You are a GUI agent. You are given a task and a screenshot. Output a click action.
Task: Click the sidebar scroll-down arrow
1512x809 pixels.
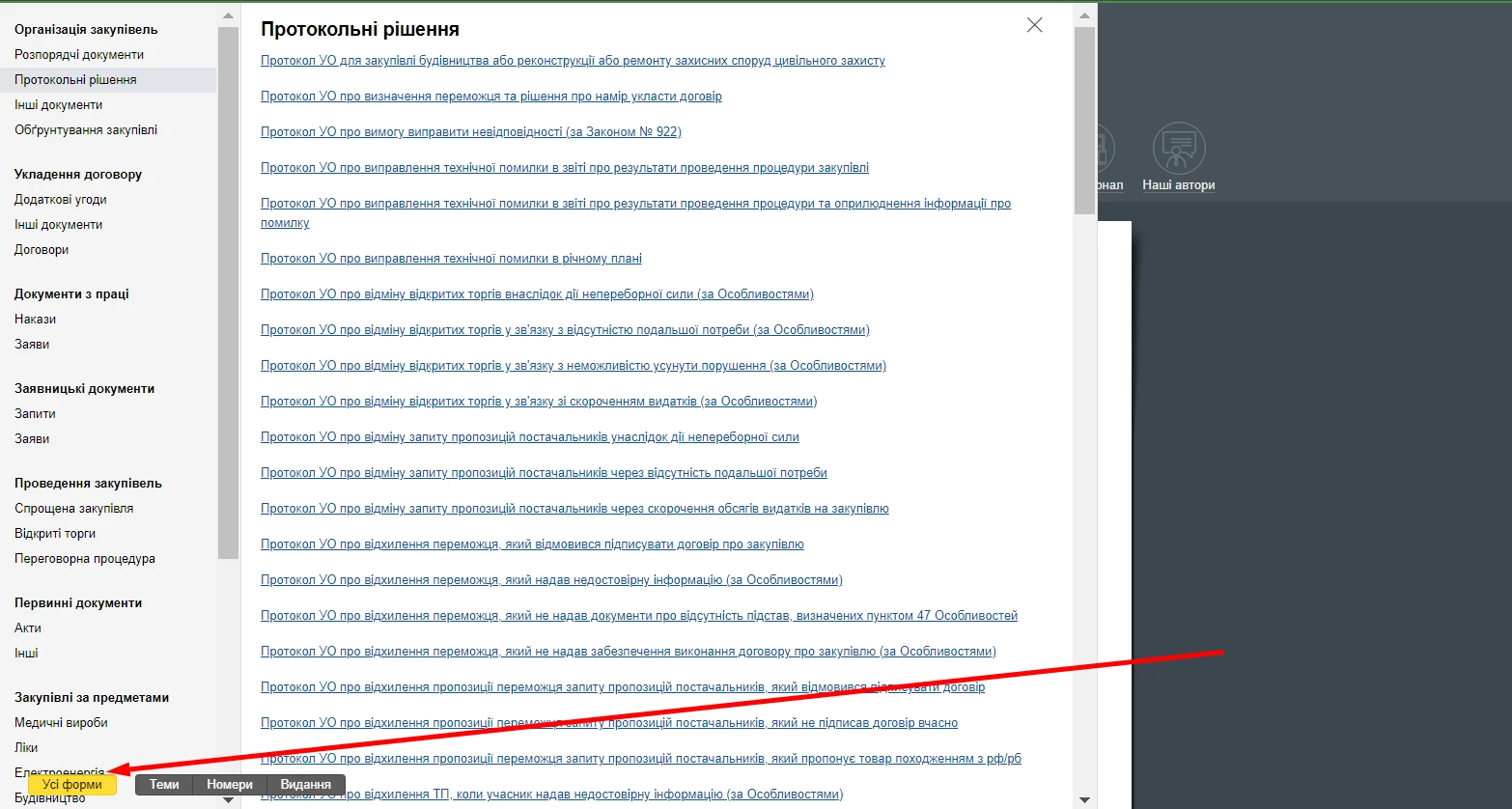click(x=228, y=799)
